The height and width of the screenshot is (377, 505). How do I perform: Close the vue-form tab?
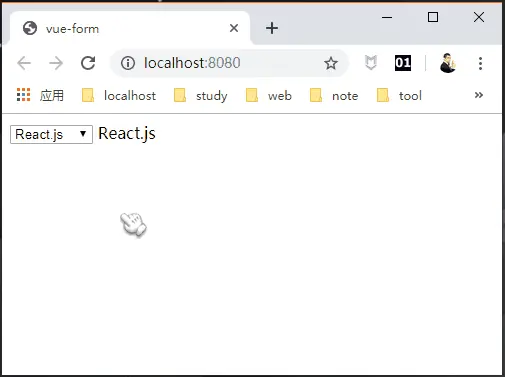(x=234, y=28)
